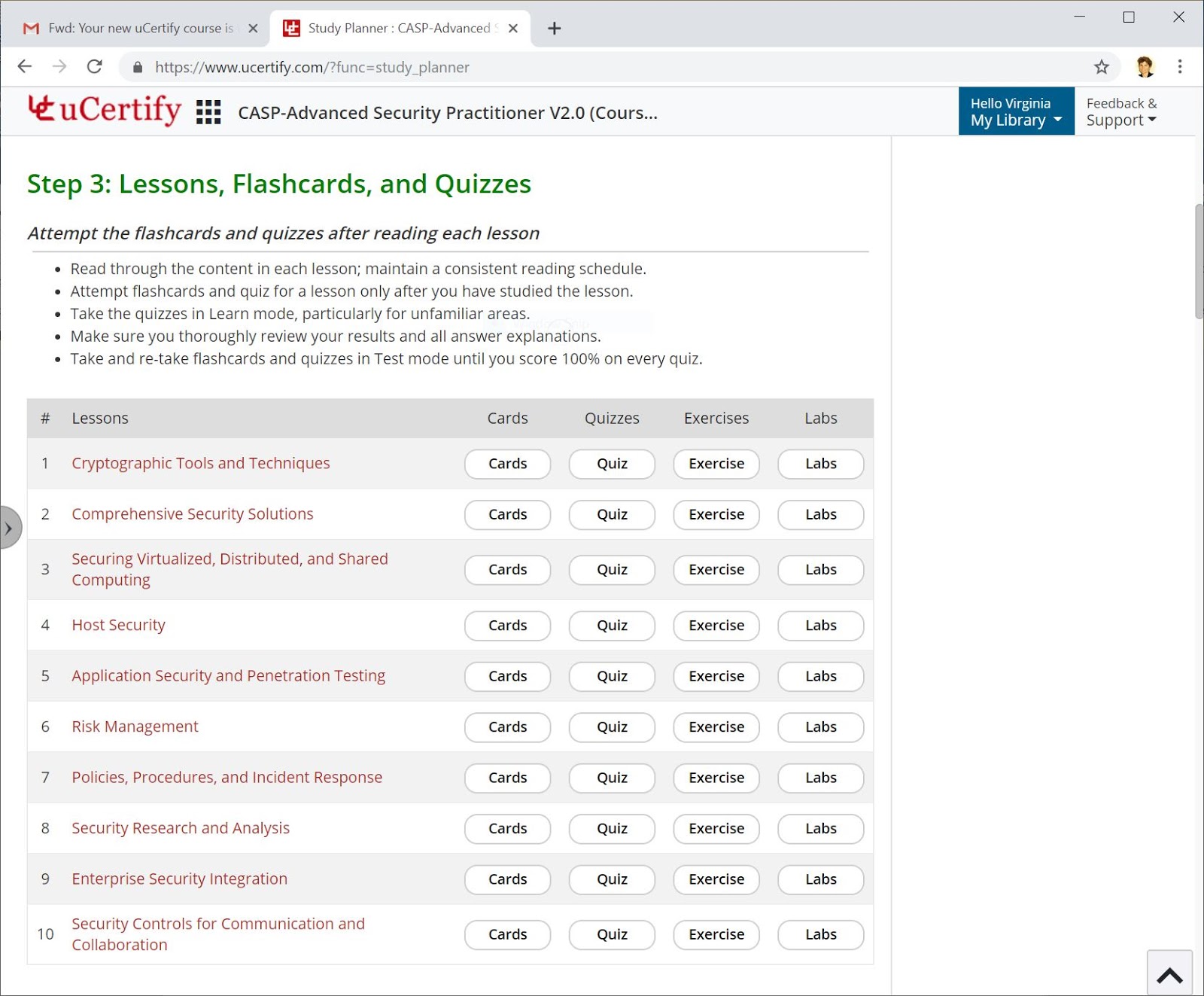Image resolution: width=1204 pixels, height=996 pixels.
Task: Reload the page
Action: tap(95, 67)
